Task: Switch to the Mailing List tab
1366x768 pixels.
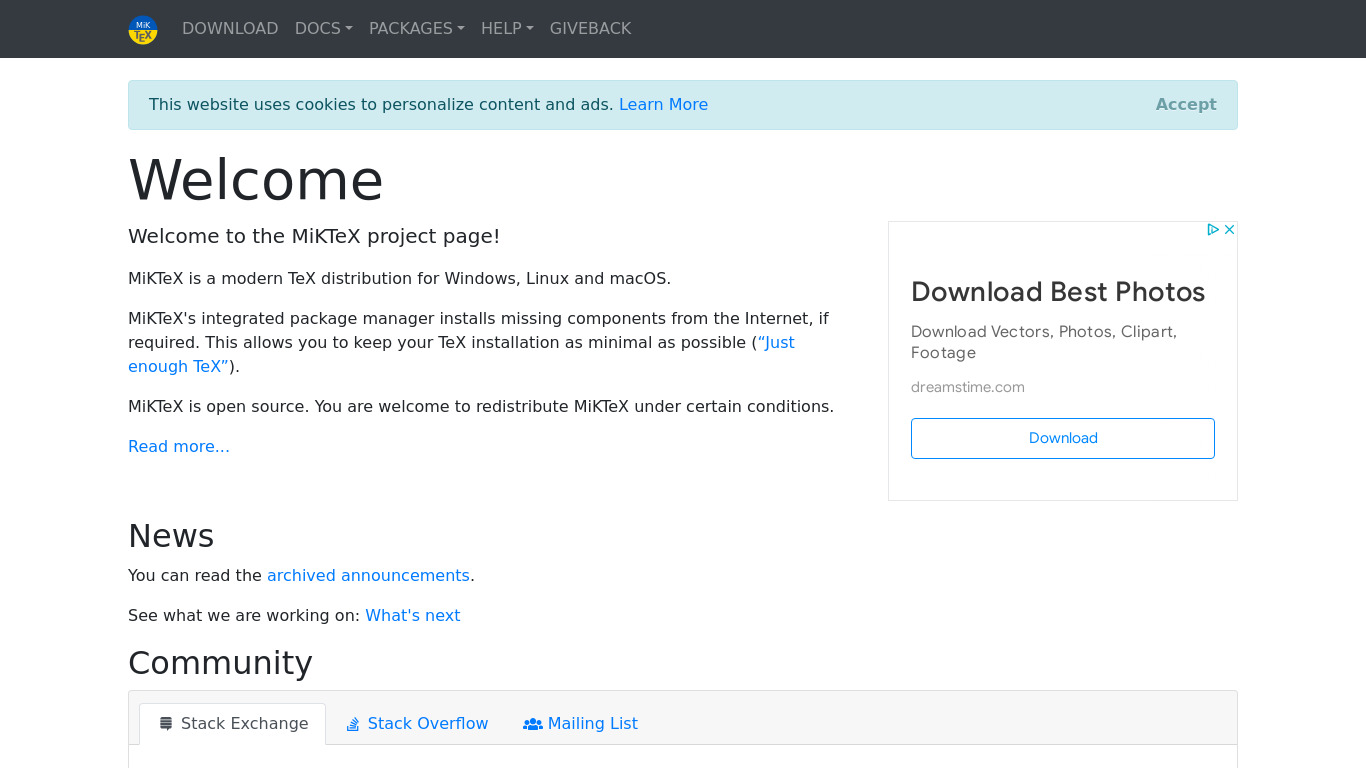Action: (580, 723)
